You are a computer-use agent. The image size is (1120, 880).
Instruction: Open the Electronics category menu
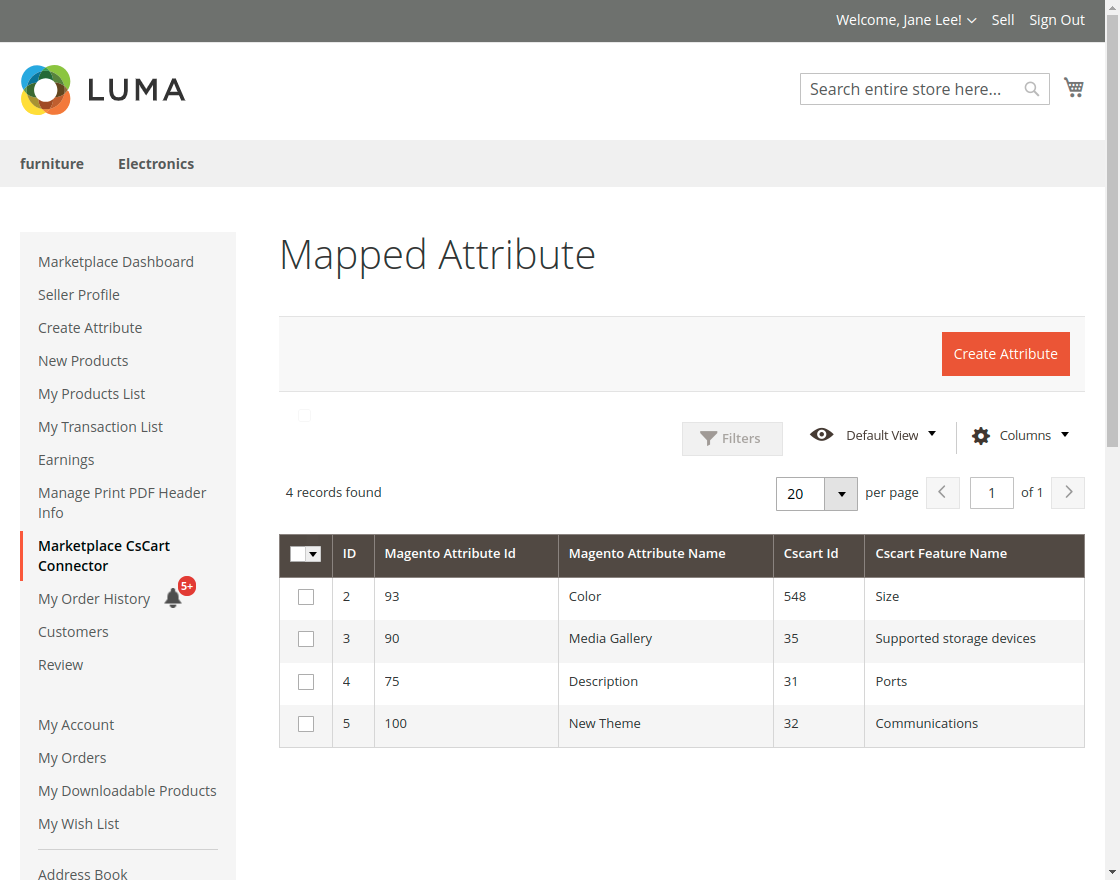click(156, 164)
